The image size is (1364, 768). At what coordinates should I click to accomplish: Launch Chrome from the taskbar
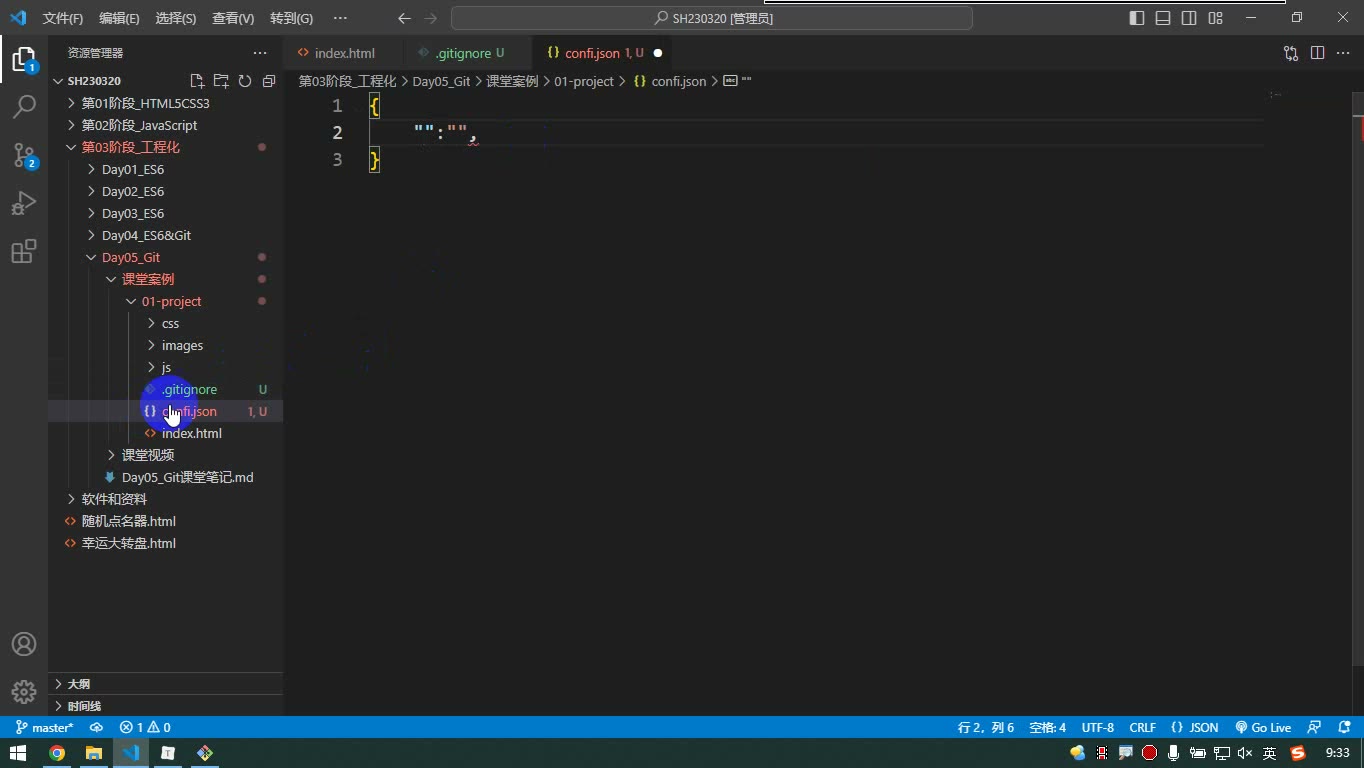click(57, 753)
